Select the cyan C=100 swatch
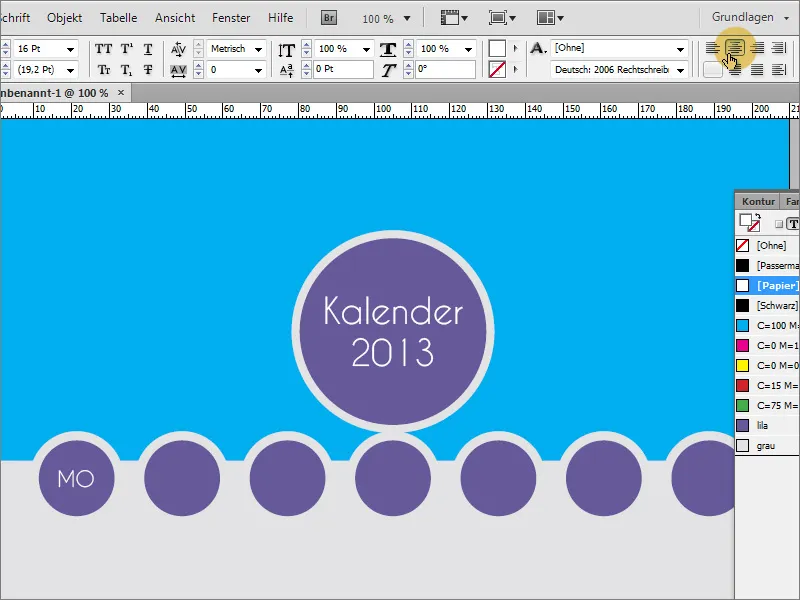Image resolution: width=800 pixels, height=600 pixels. pos(767,326)
